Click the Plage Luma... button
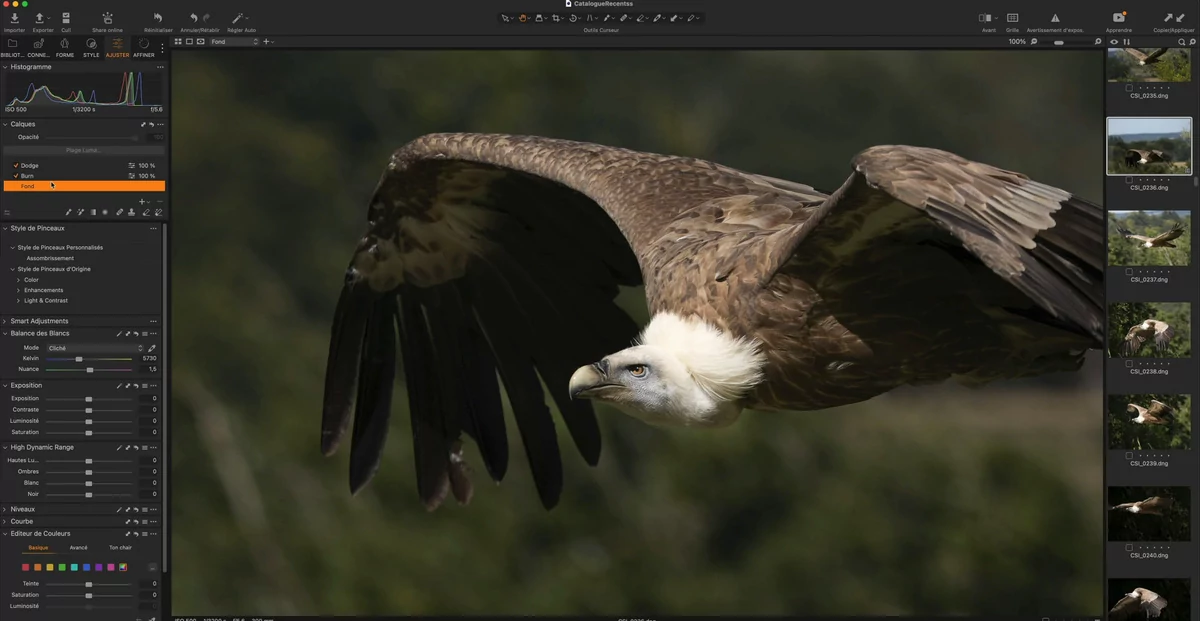This screenshot has width=1200, height=621. point(83,151)
